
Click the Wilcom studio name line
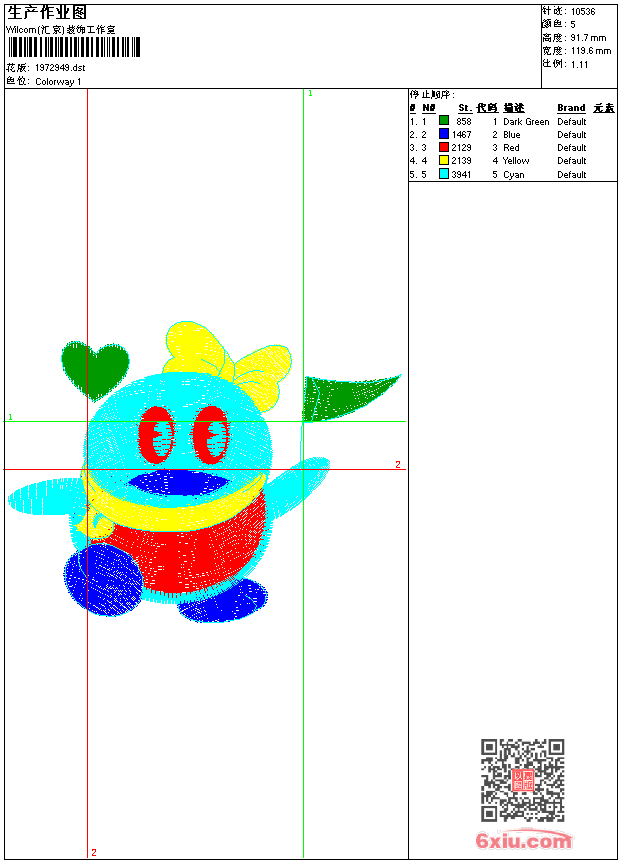(61, 30)
